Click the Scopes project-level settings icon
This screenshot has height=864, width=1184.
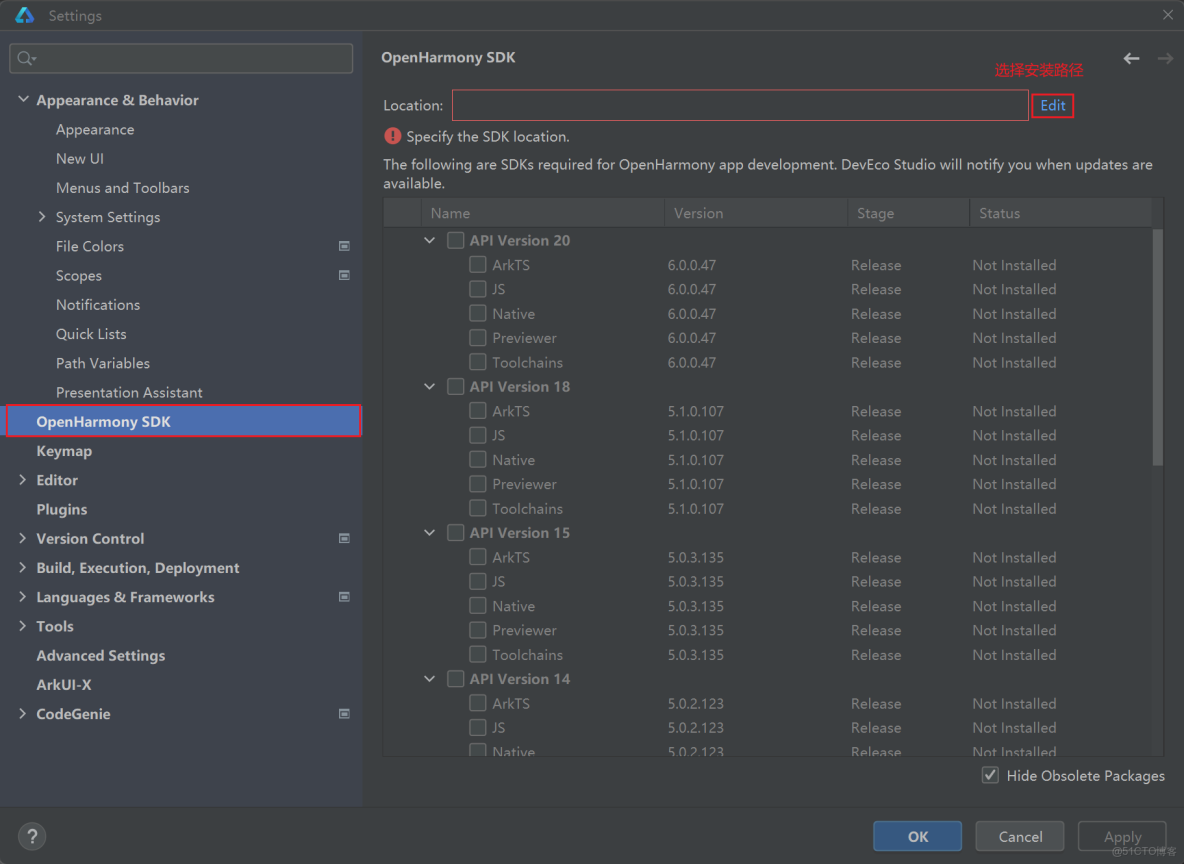[x=344, y=275]
